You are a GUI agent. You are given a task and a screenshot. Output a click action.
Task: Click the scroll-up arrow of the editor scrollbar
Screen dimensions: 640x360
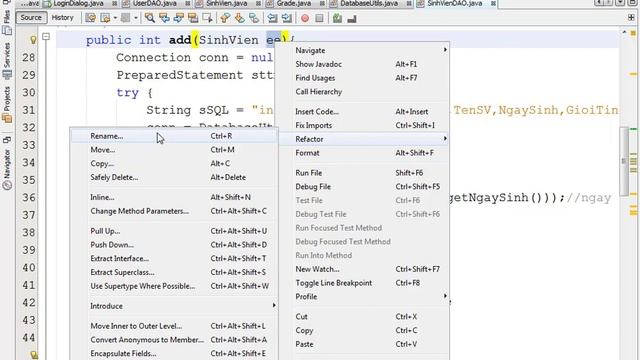pos(624,32)
